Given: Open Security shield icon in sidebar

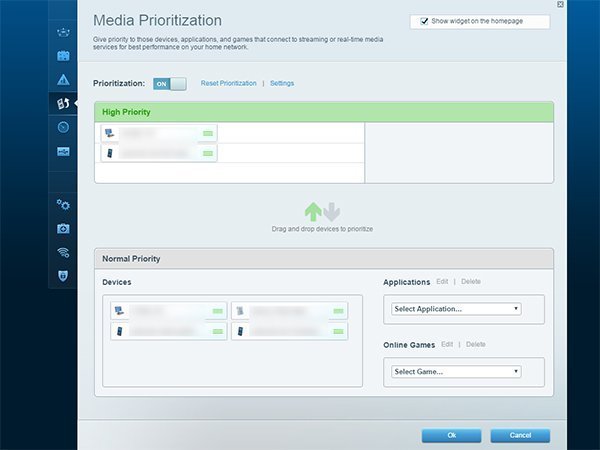Looking at the screenshot, I should point(63,276).
